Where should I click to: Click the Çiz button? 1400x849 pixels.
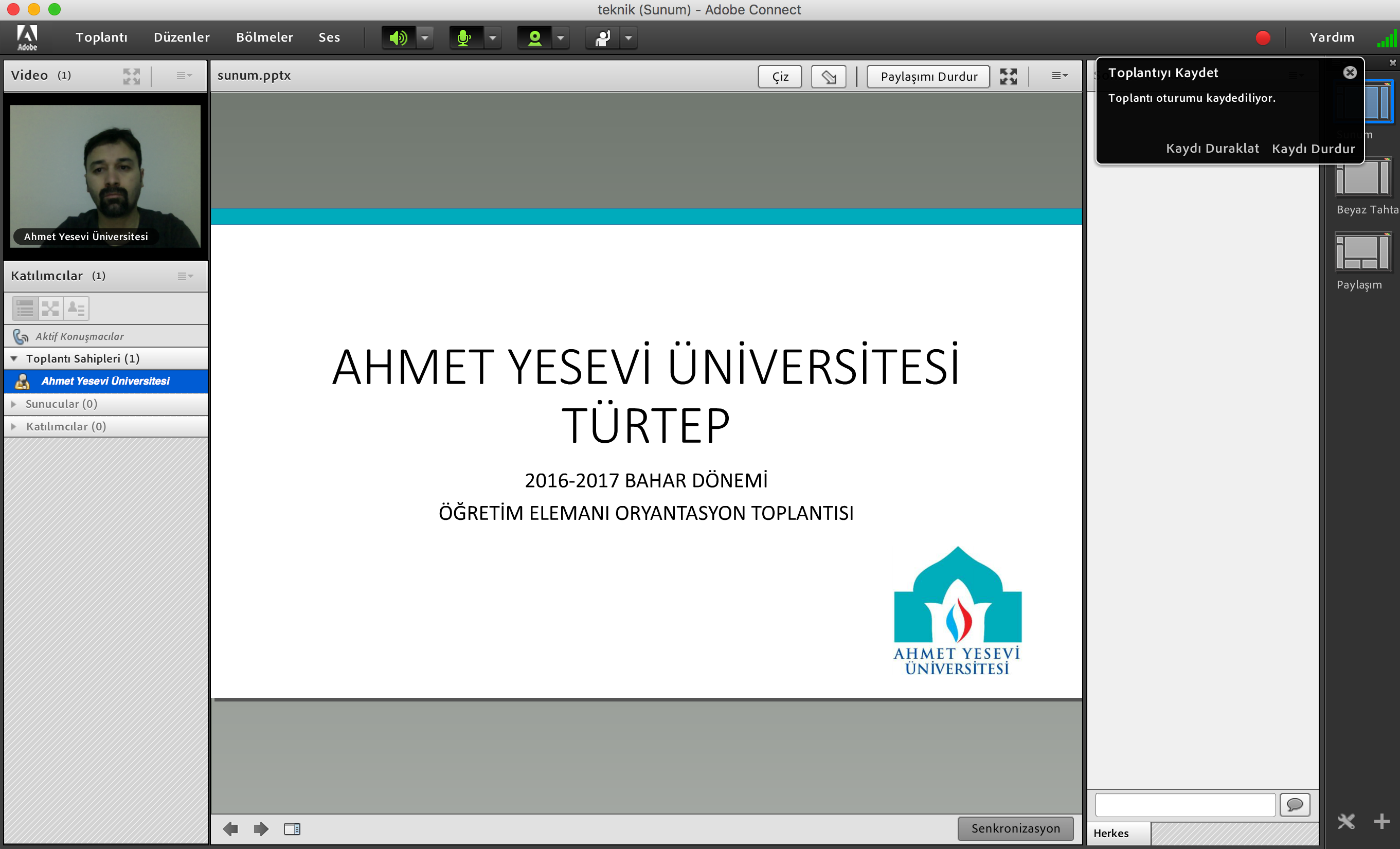point(780,77)
